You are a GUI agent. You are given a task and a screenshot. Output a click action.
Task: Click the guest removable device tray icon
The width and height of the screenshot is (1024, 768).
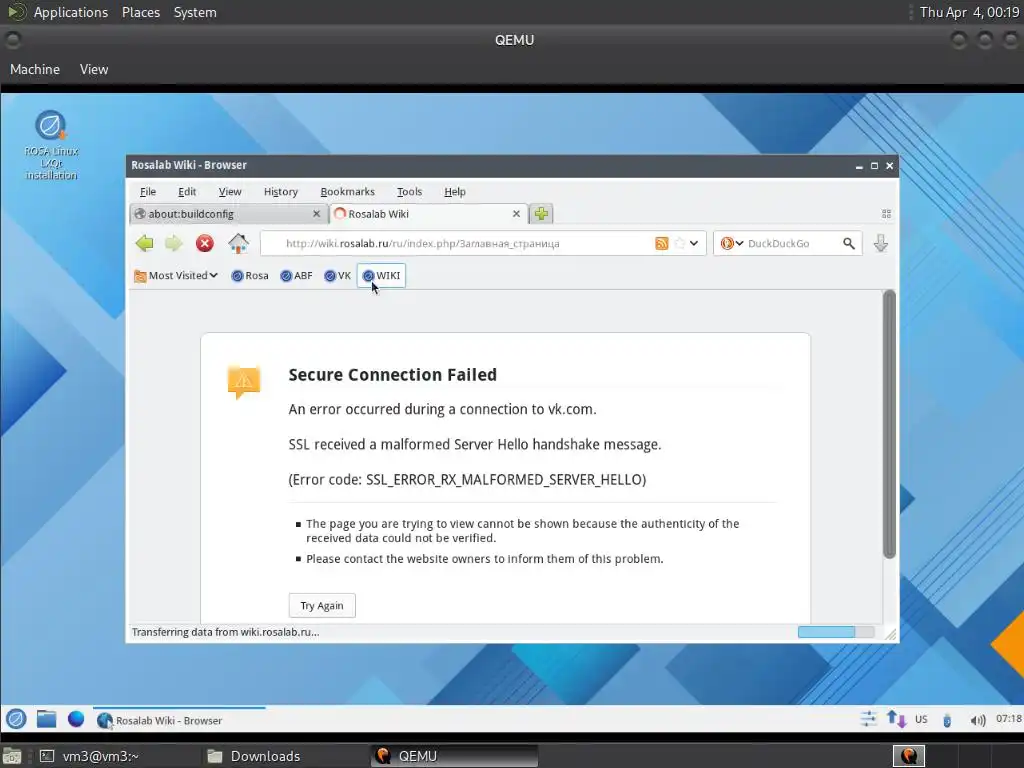947,720
